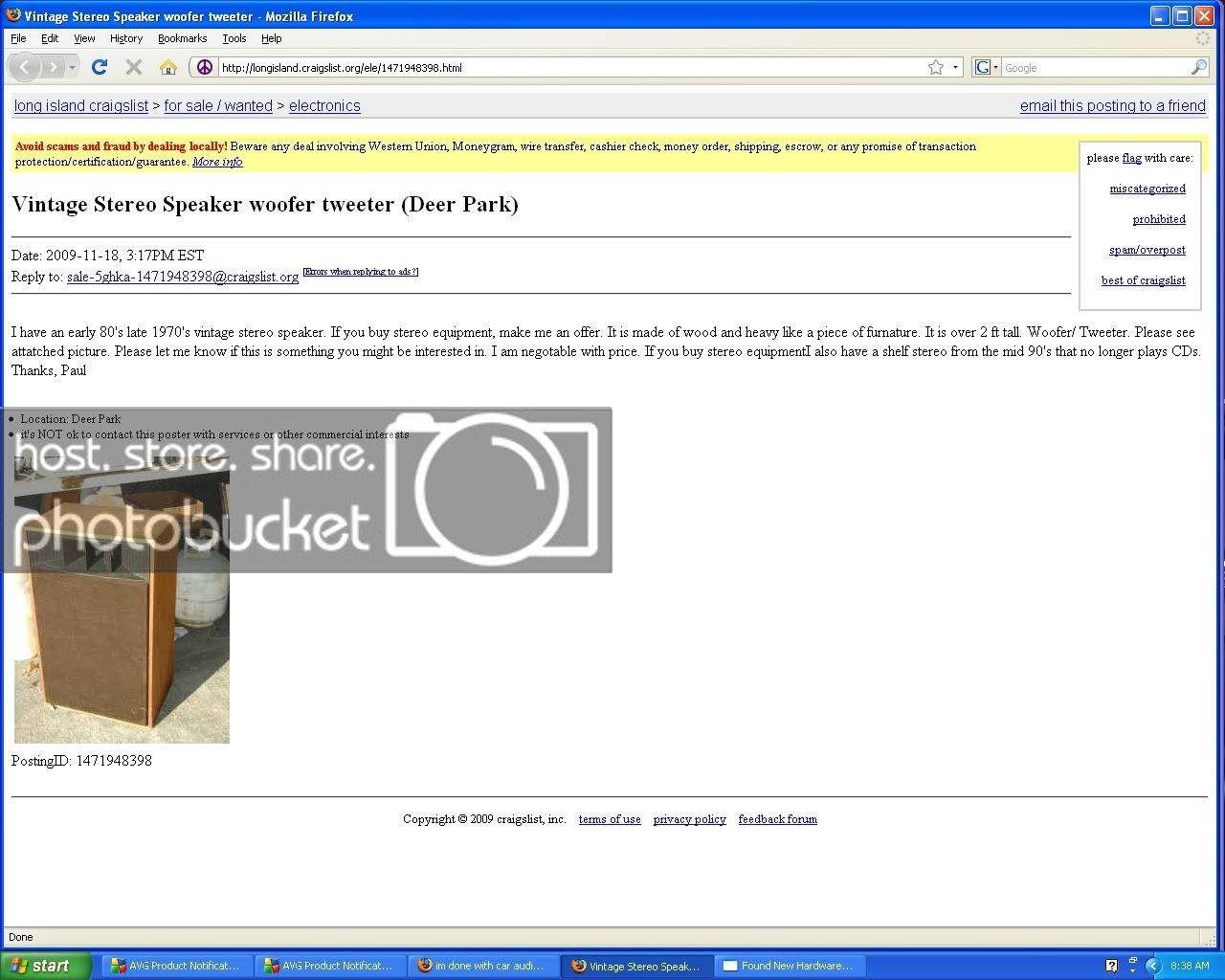Image resolution: width=1225 pixels, height=980 pixels.
Task: Open the History menu
Action: coord(125,38)
